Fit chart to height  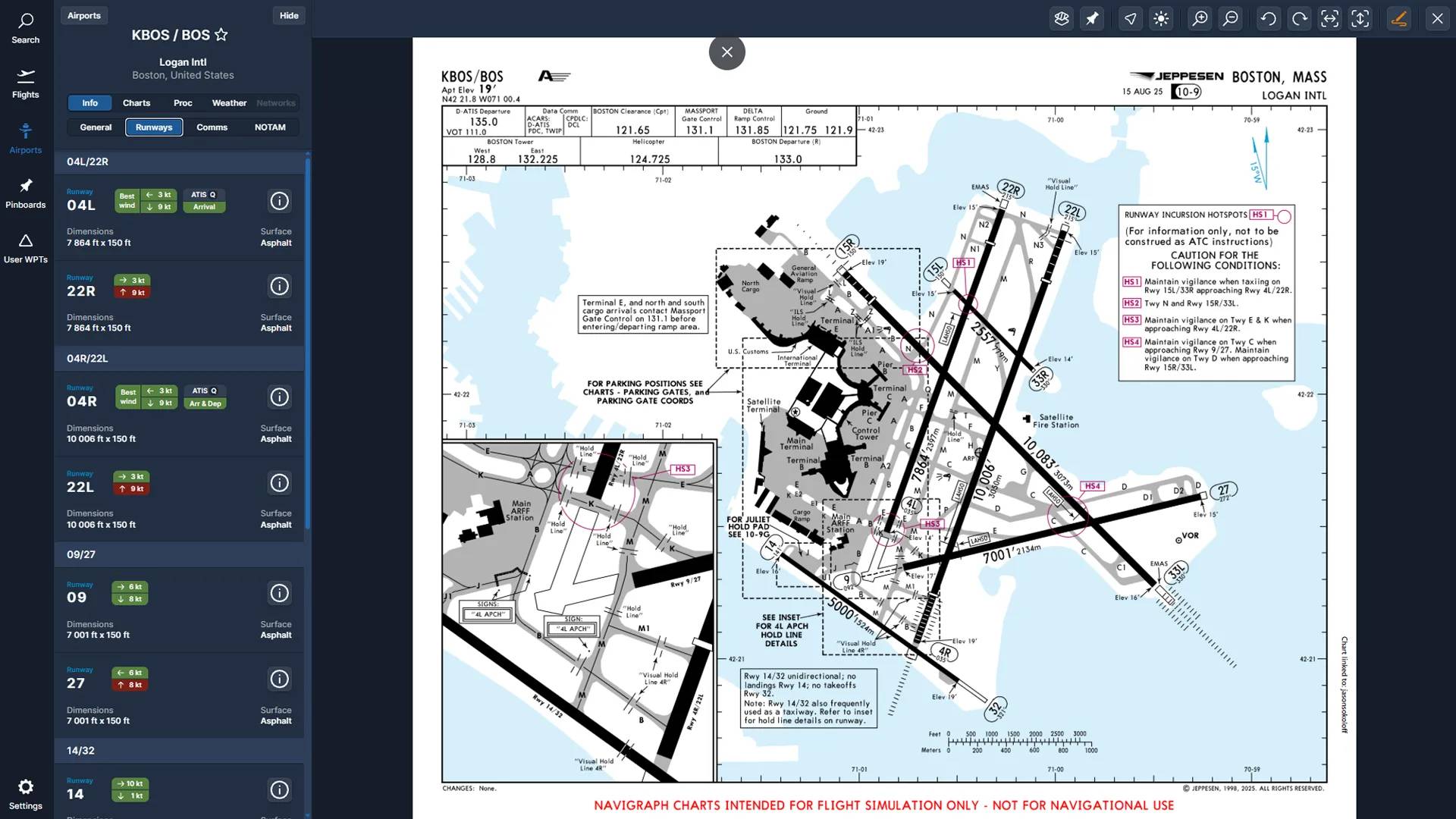1360,19
